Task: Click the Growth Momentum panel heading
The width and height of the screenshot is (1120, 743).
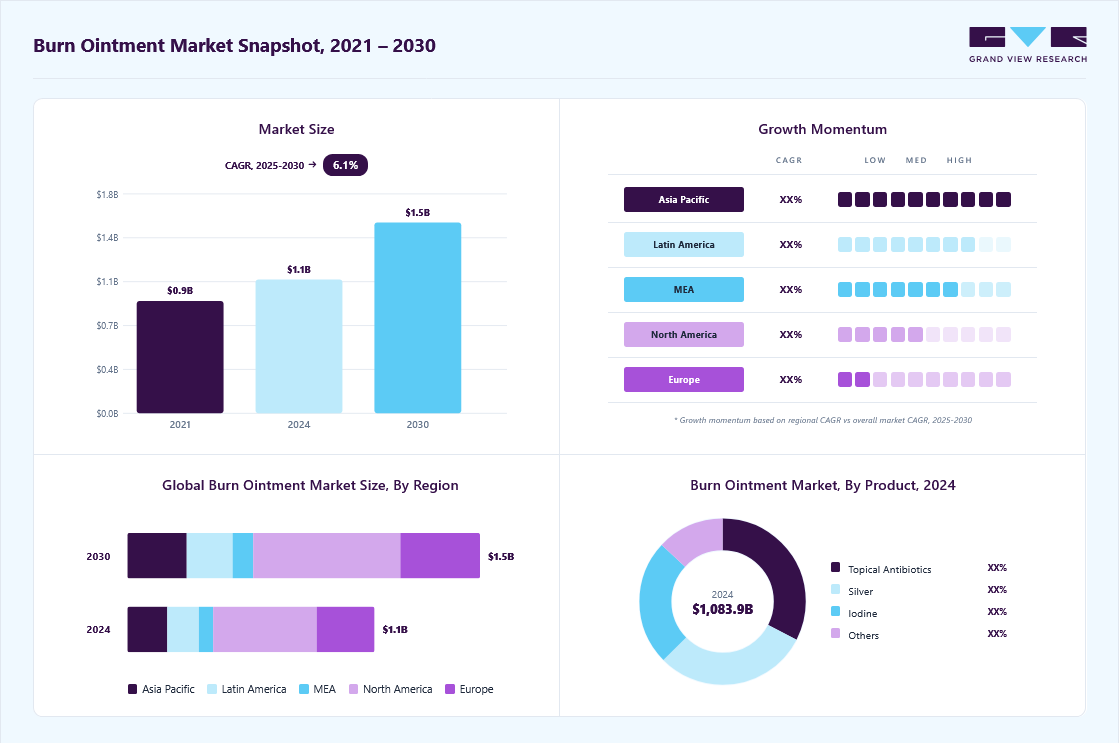Action: 822,129
